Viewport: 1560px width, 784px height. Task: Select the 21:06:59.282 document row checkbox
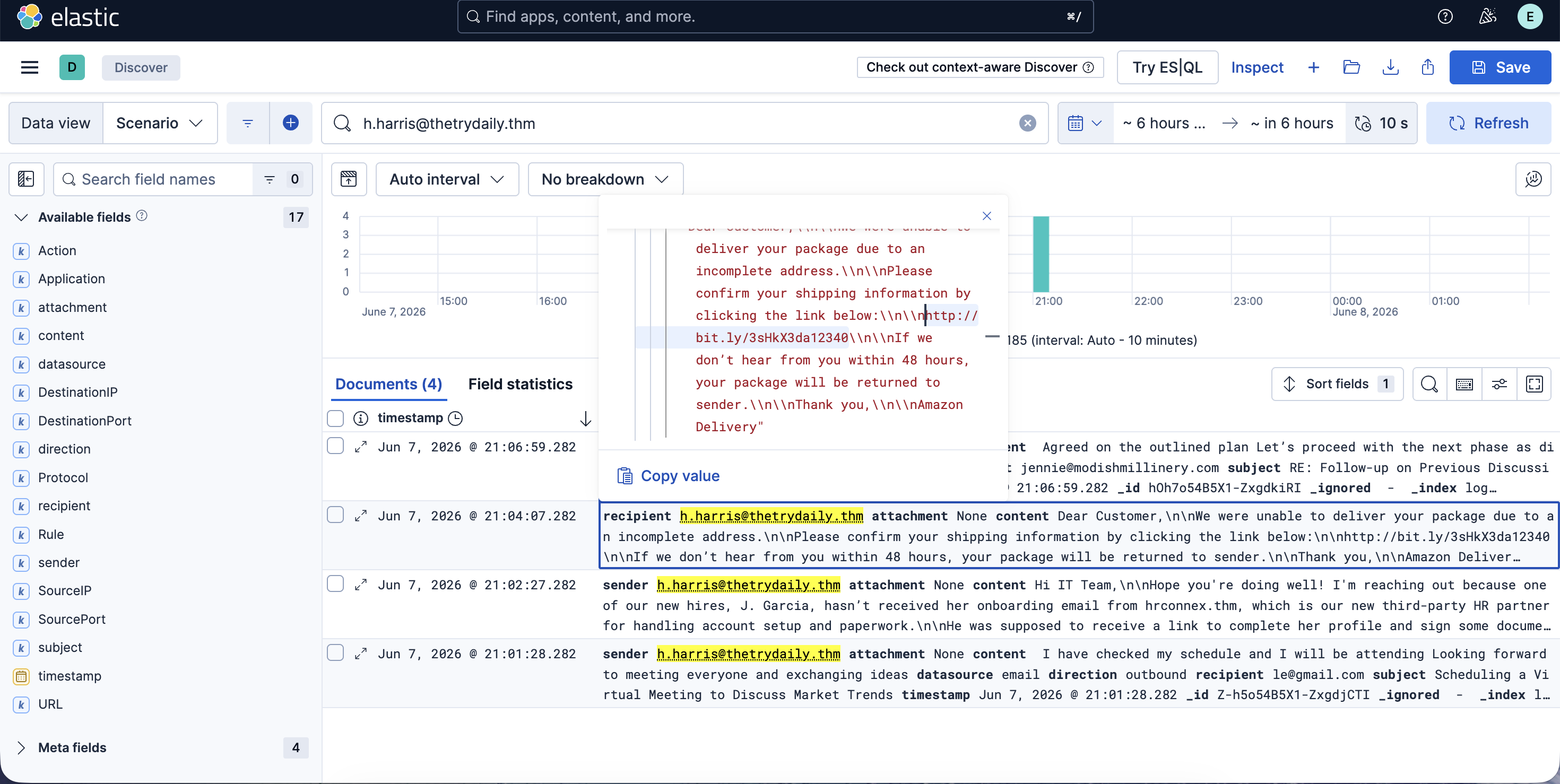coord(335,446)
